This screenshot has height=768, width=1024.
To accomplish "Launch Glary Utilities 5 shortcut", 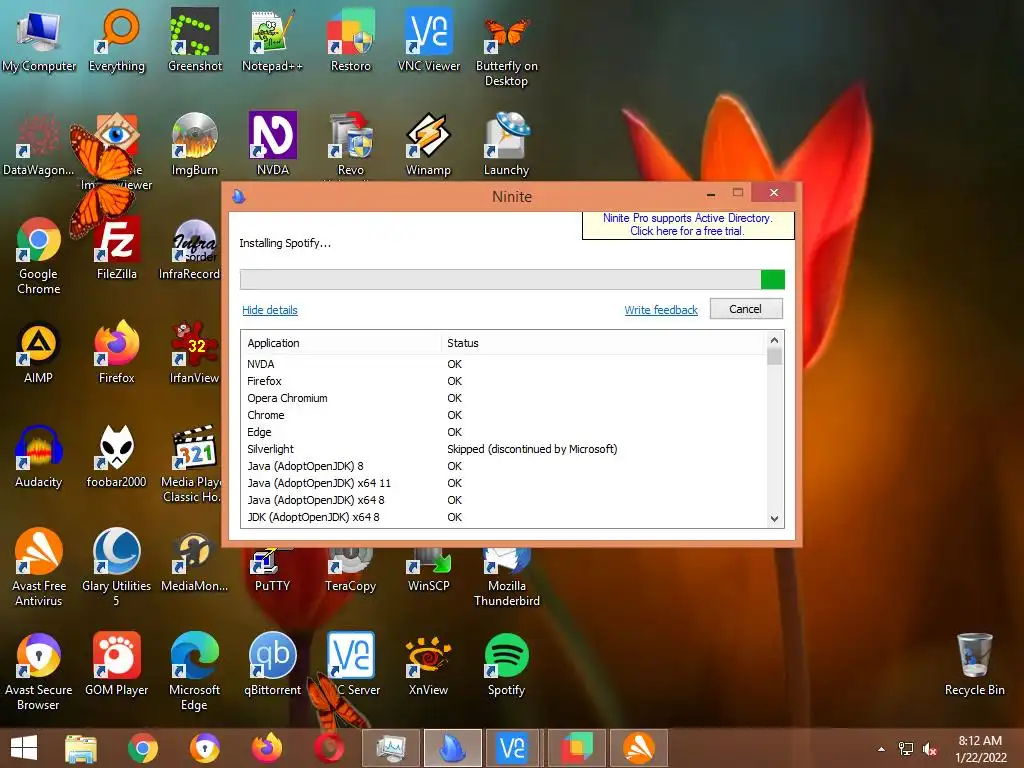I will pos(116,567).
